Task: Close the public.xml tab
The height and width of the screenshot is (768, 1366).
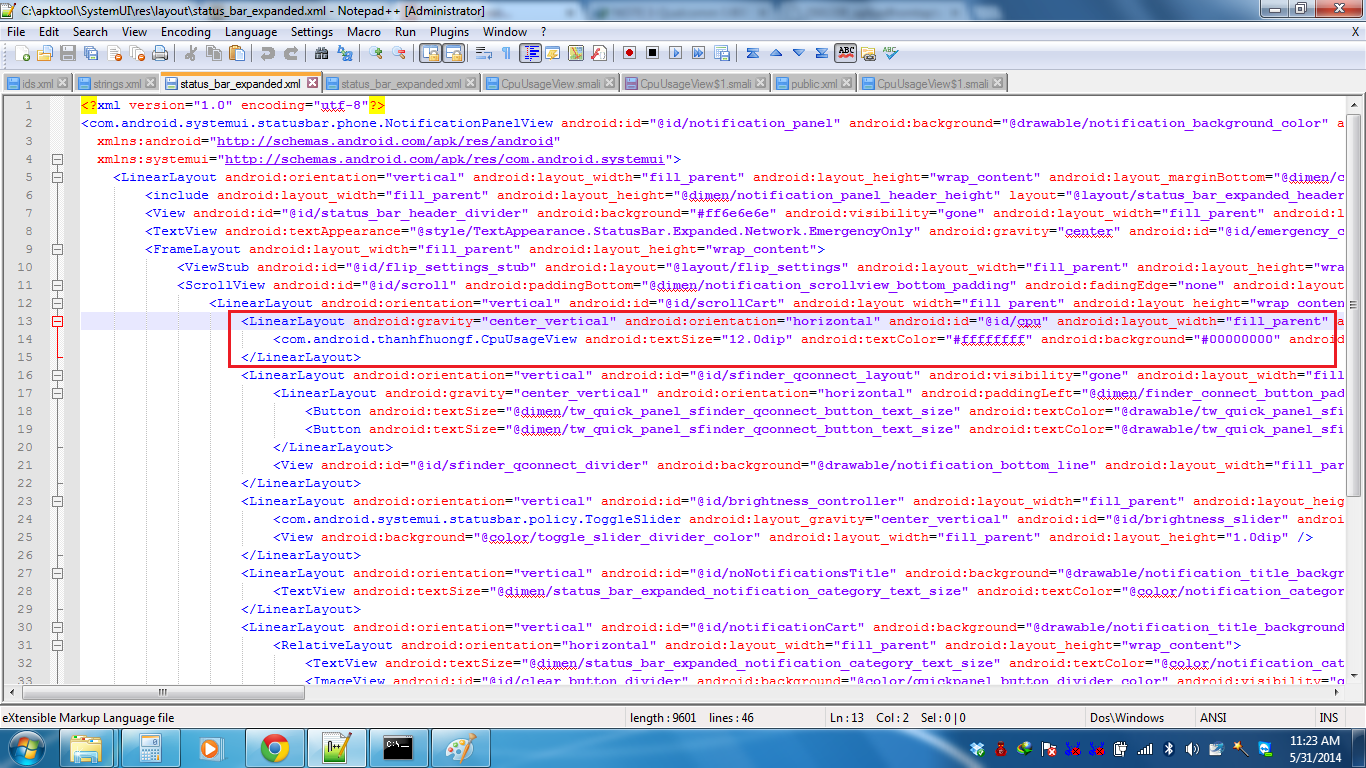Action: [x=849, y=84]
